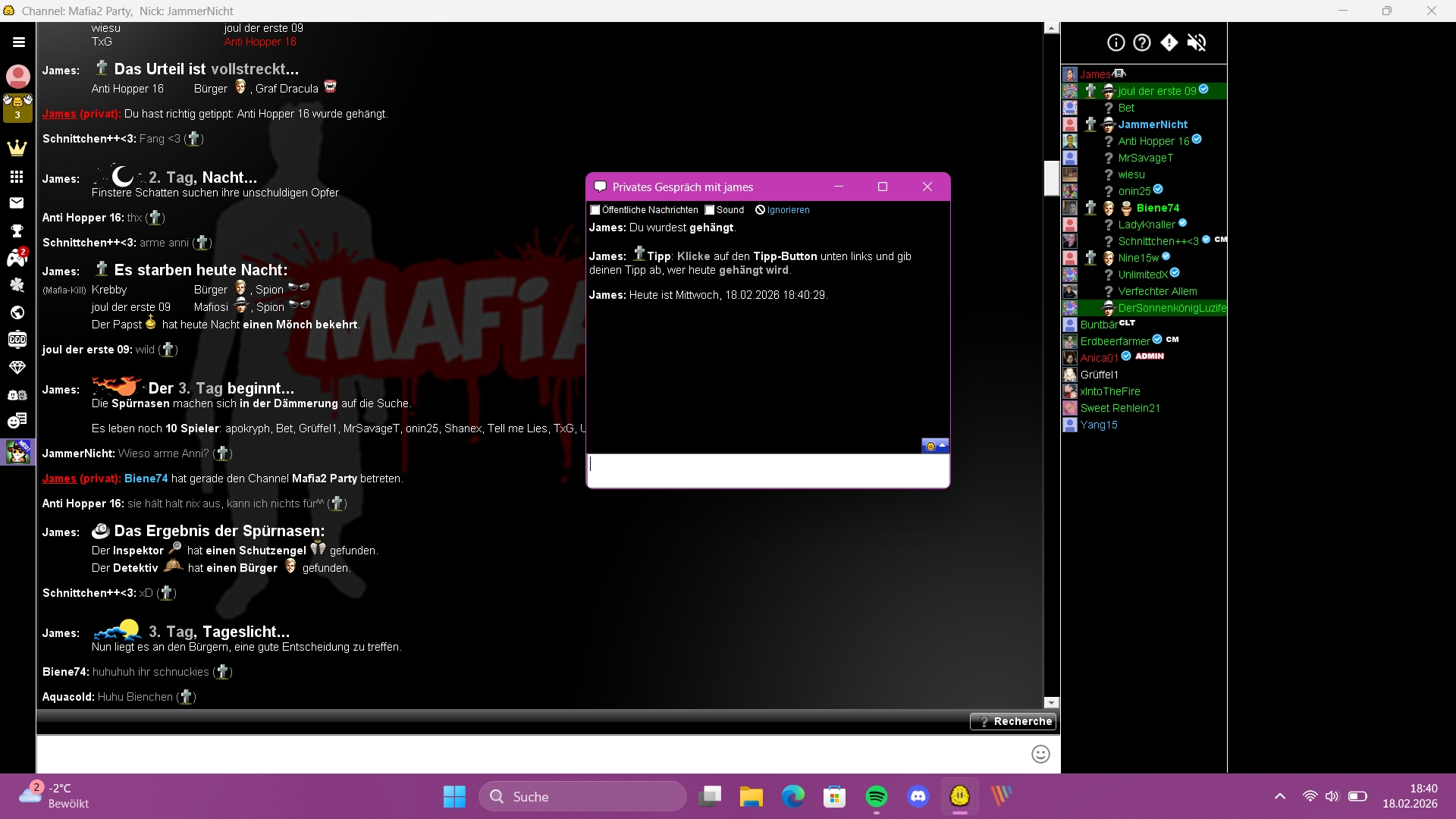The height and width of the screenshot is (819, 1456).
Task: Click the info circle icon above user list
Action: coord(1116,42)
